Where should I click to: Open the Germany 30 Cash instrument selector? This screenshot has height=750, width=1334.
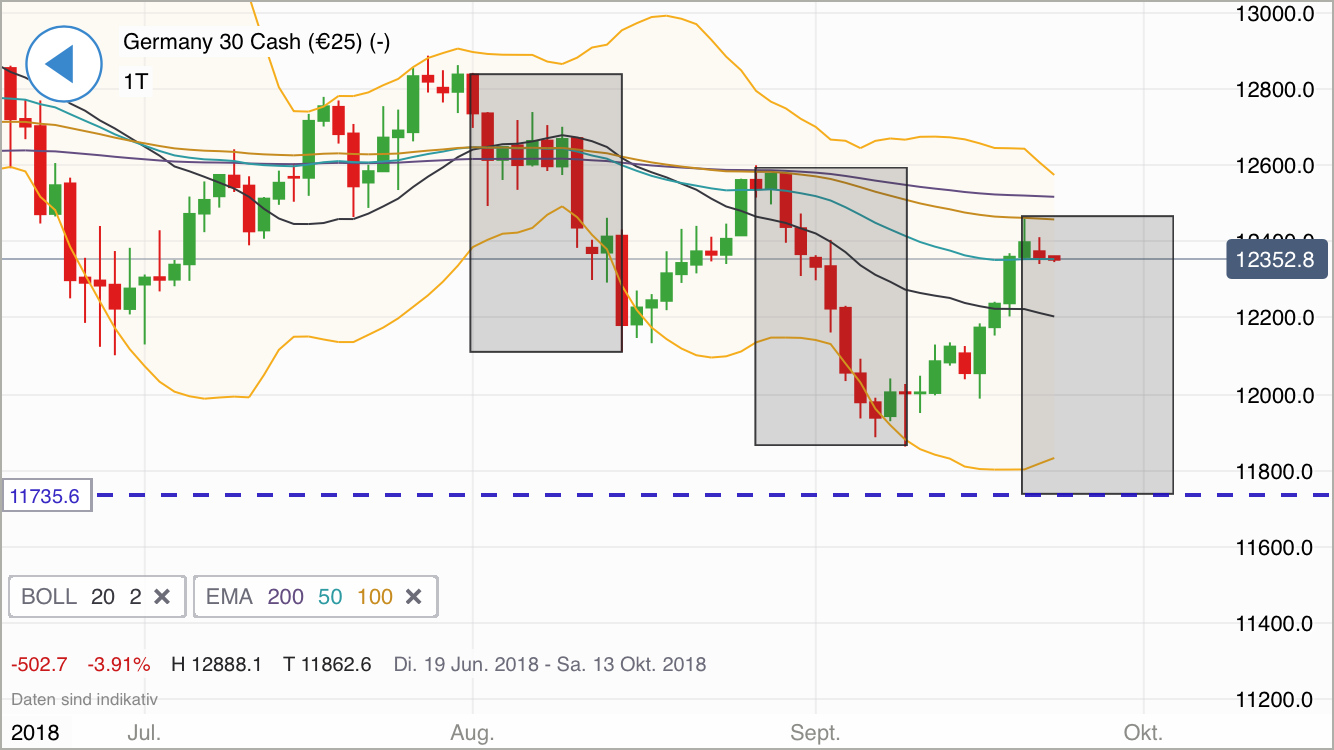point(256,42)
